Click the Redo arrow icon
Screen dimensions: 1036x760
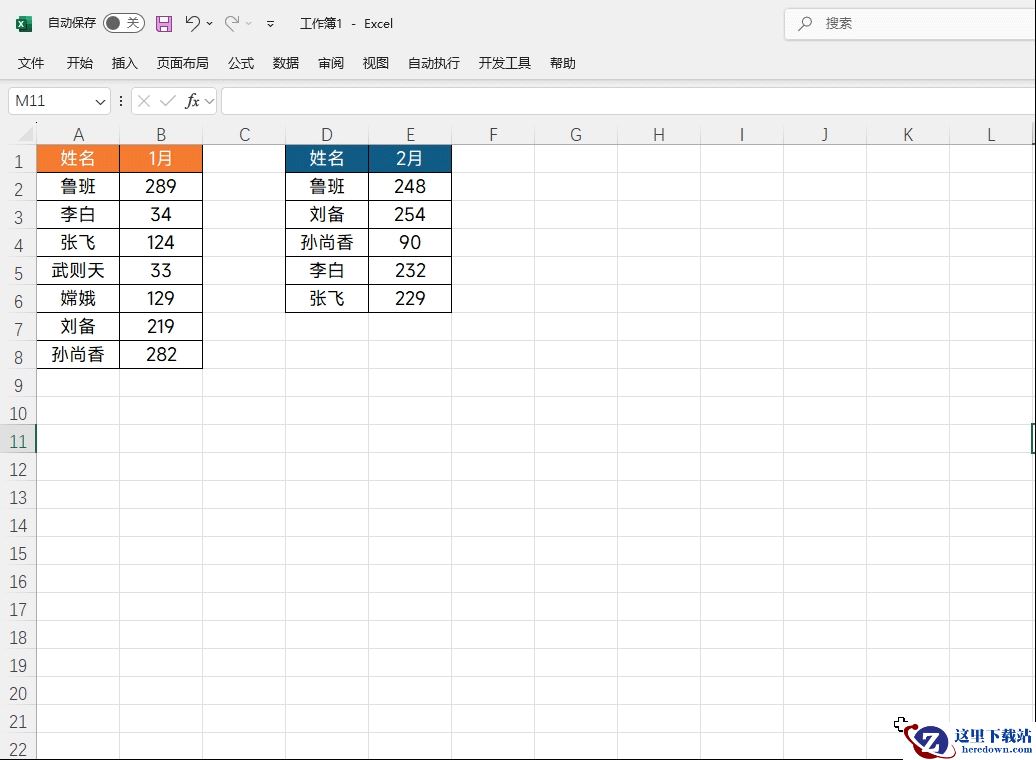[x=231, y=23]
